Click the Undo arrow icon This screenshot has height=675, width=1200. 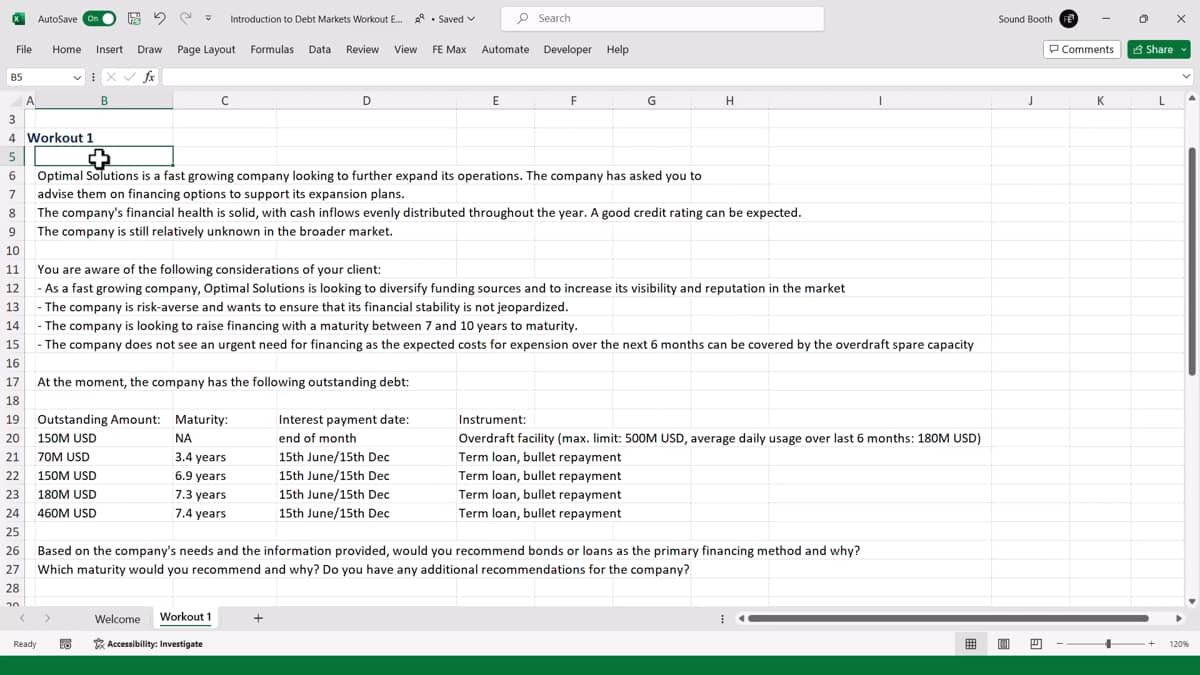pyautogui.click(x=160, y=19)
